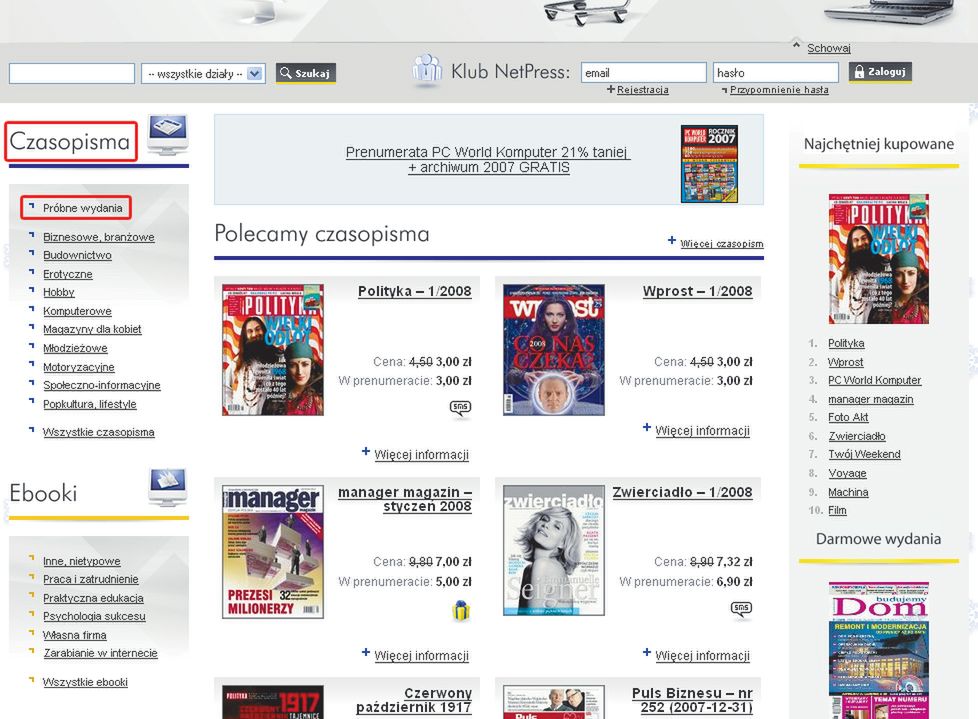Viewport: 978px width, 719px height.
Task: Focus the email input field
Action: [644, 72]
